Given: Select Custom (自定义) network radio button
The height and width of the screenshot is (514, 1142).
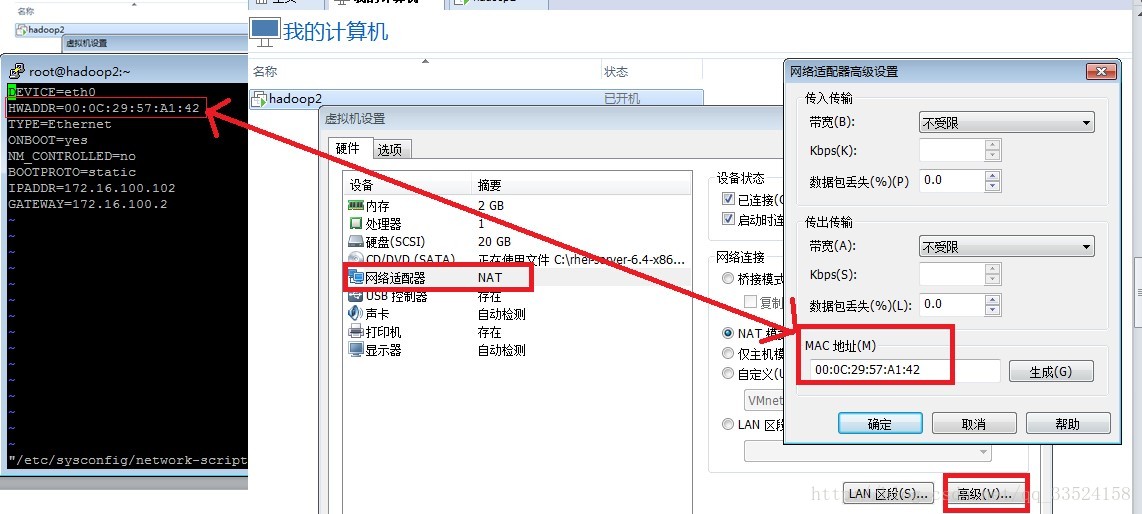Looking at the screenshot, I should 728,373.
